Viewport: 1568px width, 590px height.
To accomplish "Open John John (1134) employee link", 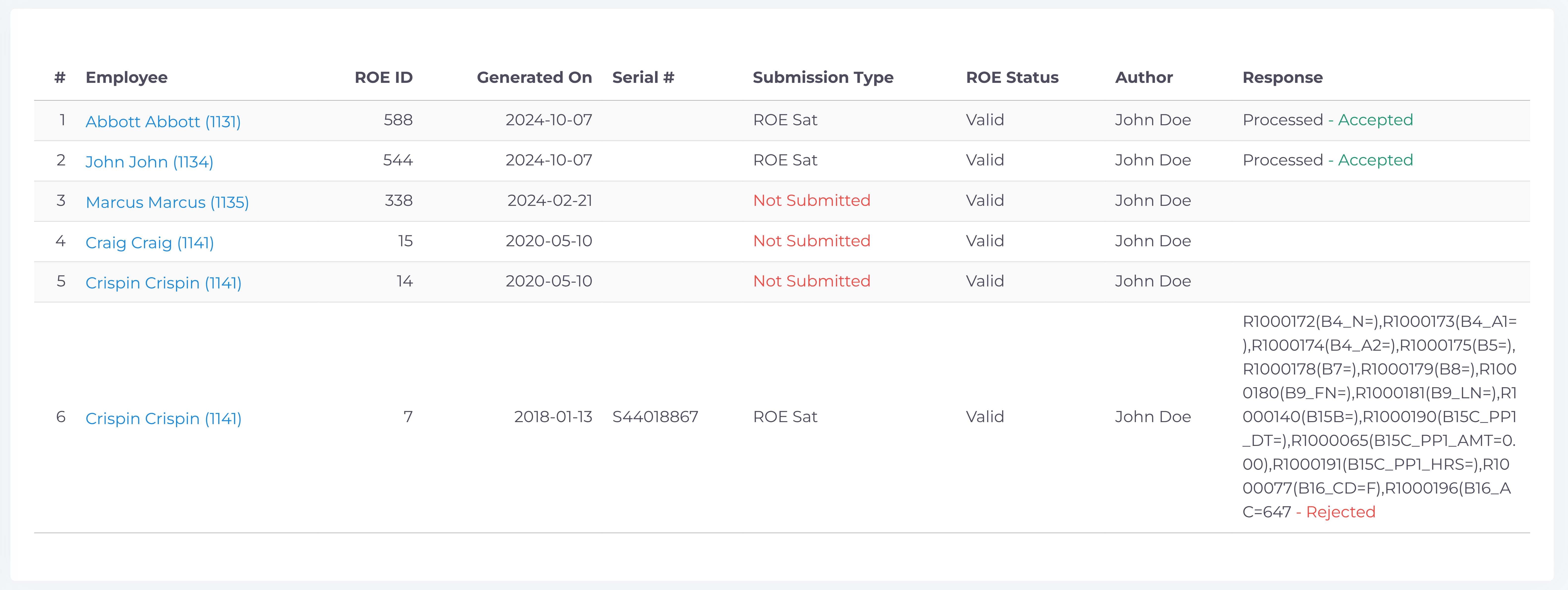I will point(149,162).
